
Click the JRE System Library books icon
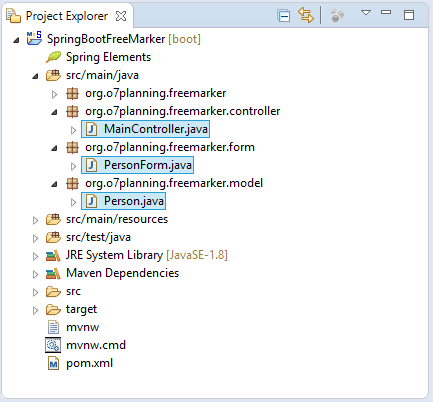(x=53, y=255)
